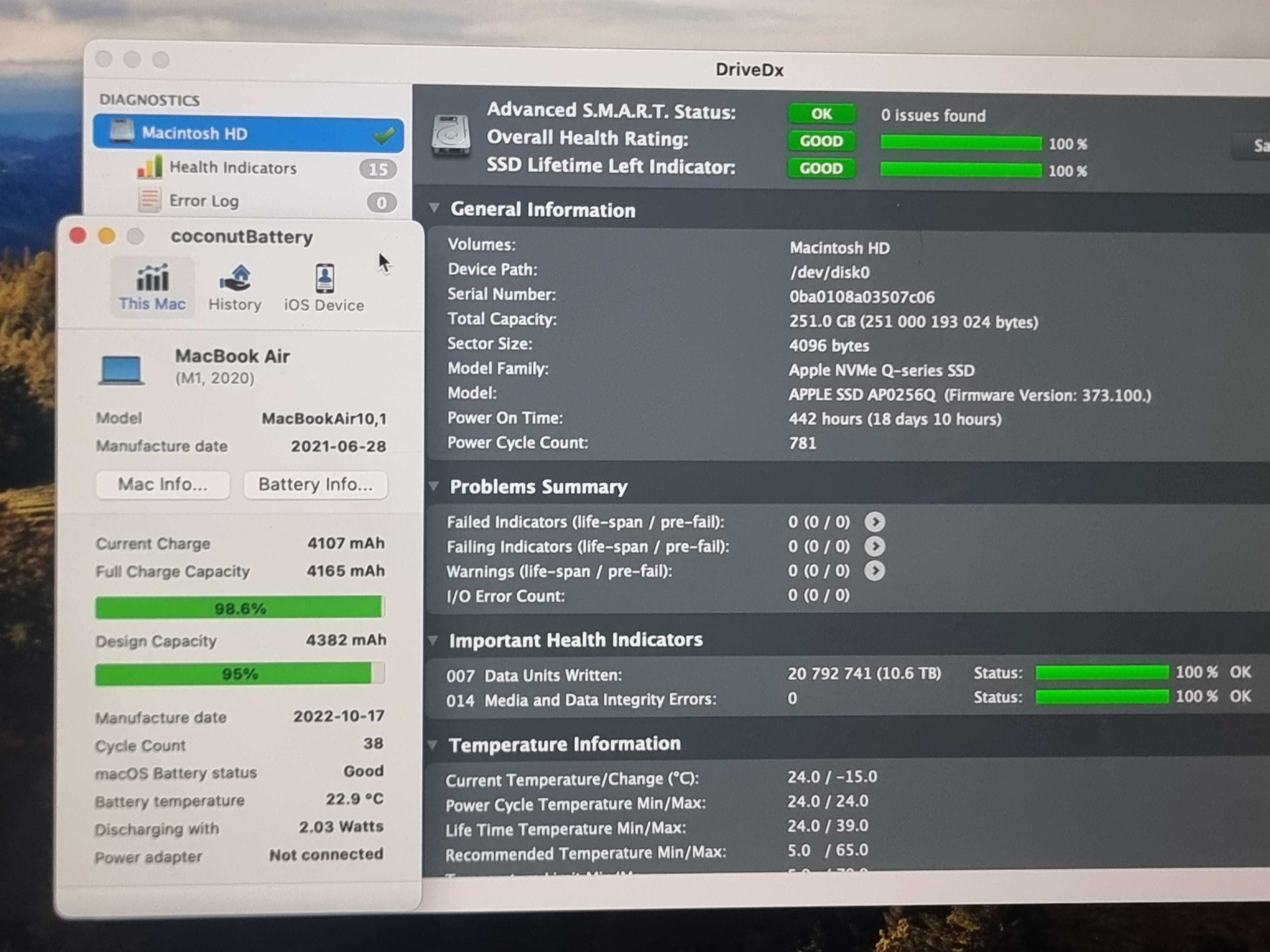Click Media and Data Integrity Errors status bar
The image size is (1270, 952).
[x=1102, y=697]
